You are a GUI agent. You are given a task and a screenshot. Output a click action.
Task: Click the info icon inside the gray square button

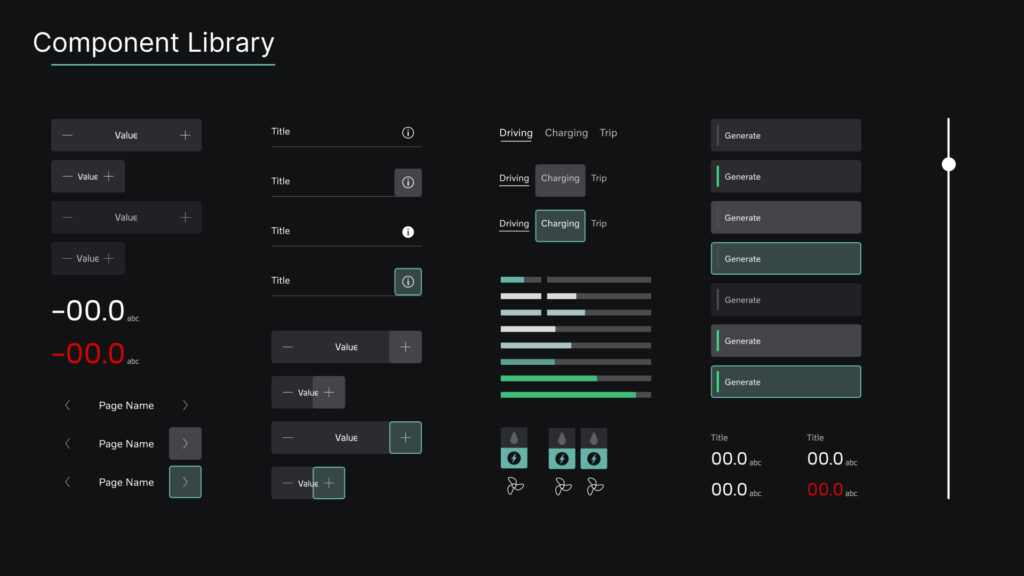point(408,182)
